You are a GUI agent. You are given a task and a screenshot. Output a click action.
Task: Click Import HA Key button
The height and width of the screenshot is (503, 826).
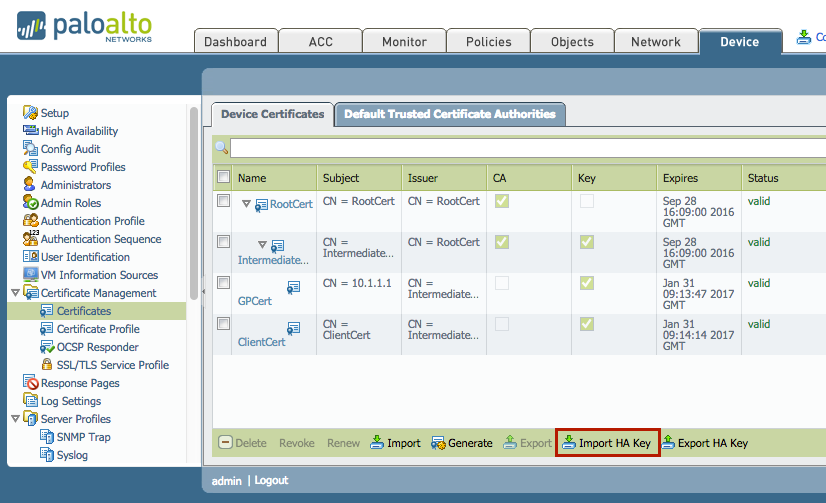tap(607, 443)
